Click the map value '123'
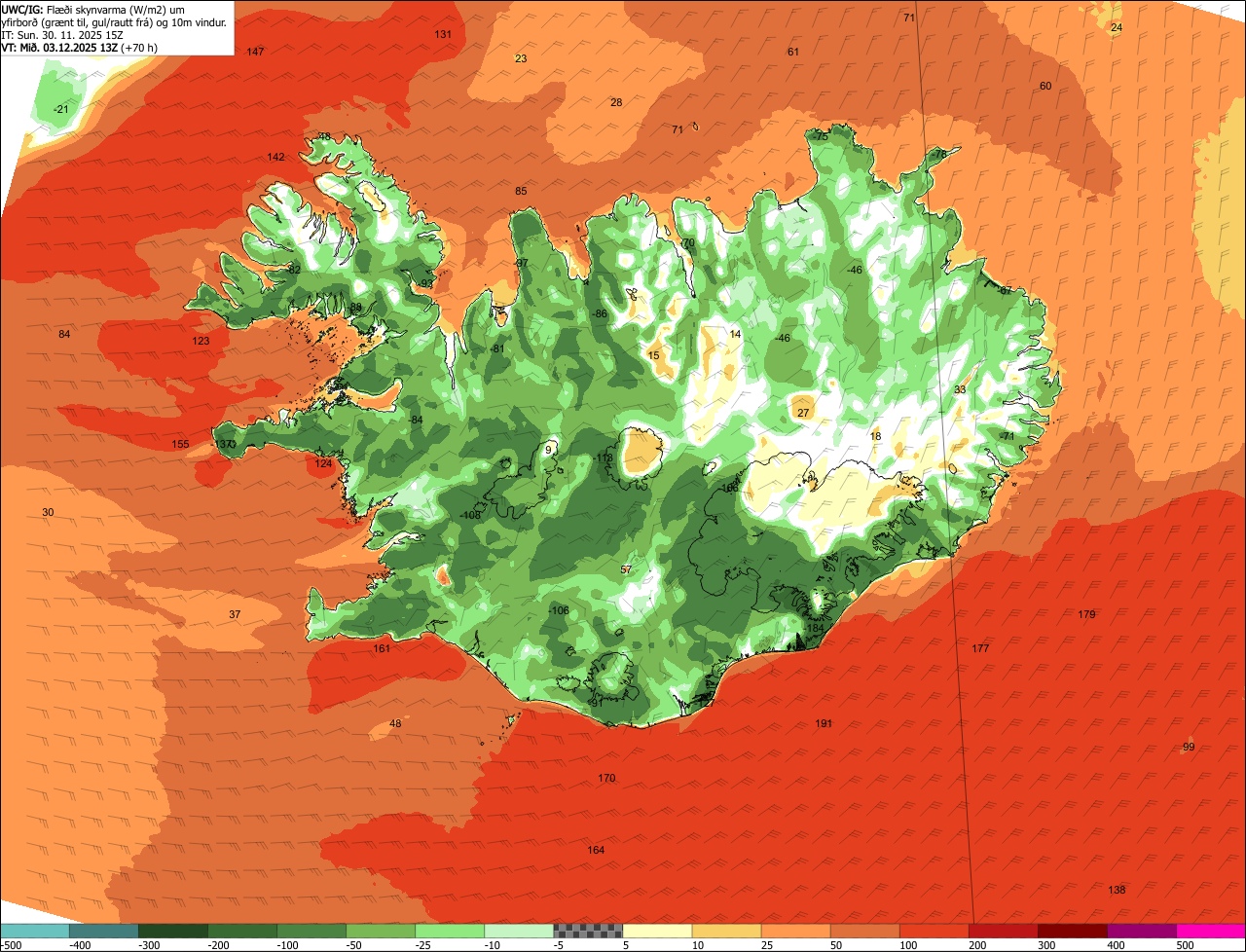 pos(201,341)
